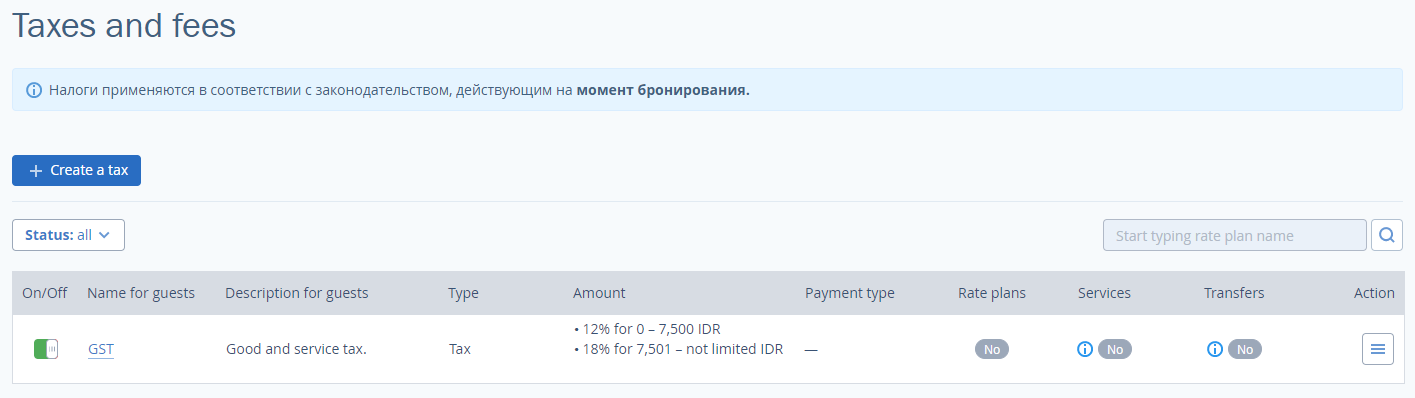Click the On/Off column header
Image resolution: width=1415 pixels, height=398 pixels.
45,293
